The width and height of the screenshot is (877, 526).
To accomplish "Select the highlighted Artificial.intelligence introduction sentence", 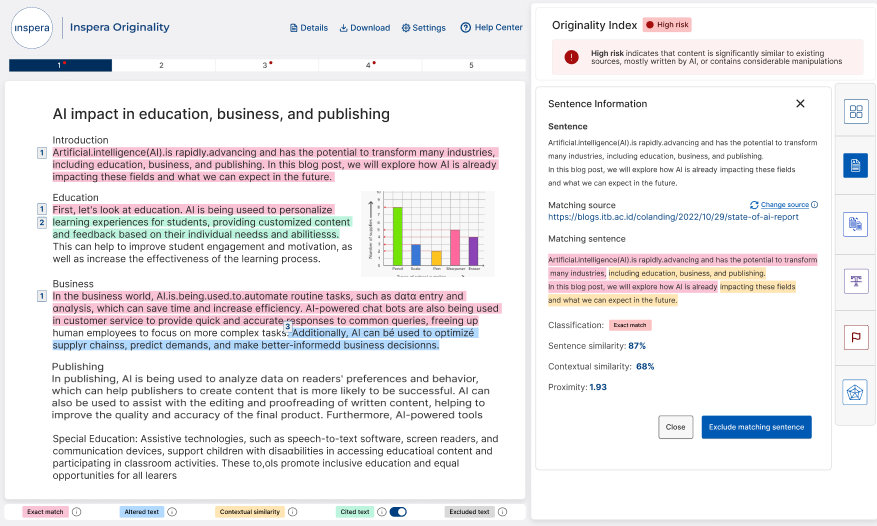I will (x=275, y=165).
